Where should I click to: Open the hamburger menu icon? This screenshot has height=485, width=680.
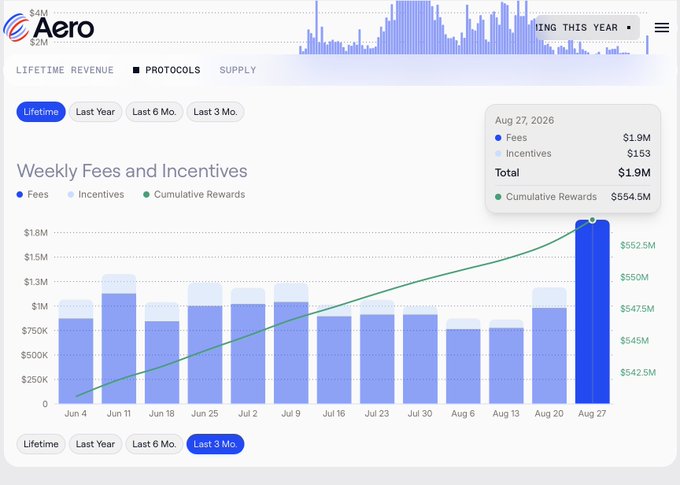[x=661, y=28]
